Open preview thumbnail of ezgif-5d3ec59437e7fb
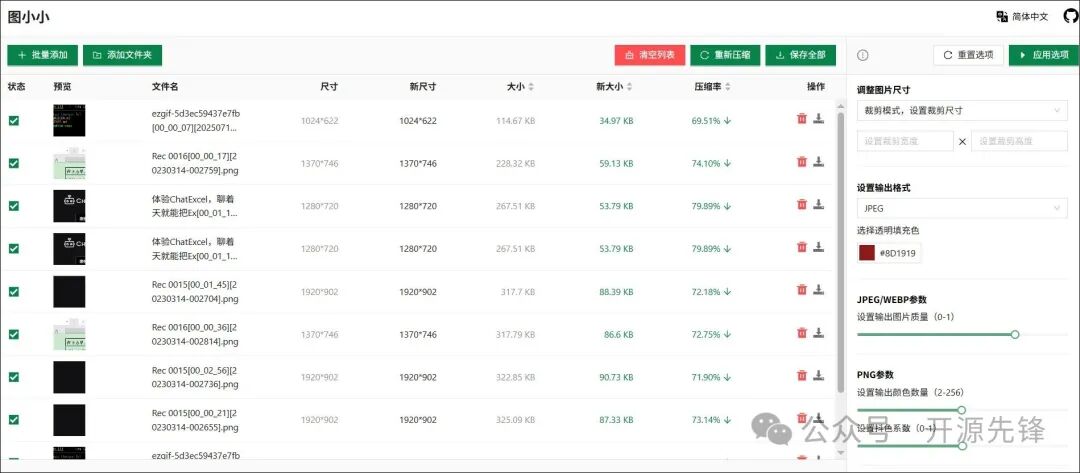The image size is (1080, 473). coord(69,120)
